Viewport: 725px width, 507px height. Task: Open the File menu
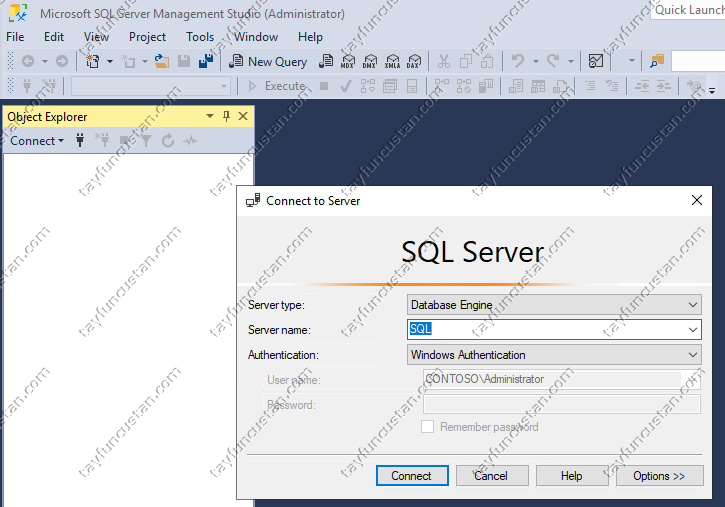point(15,37)
